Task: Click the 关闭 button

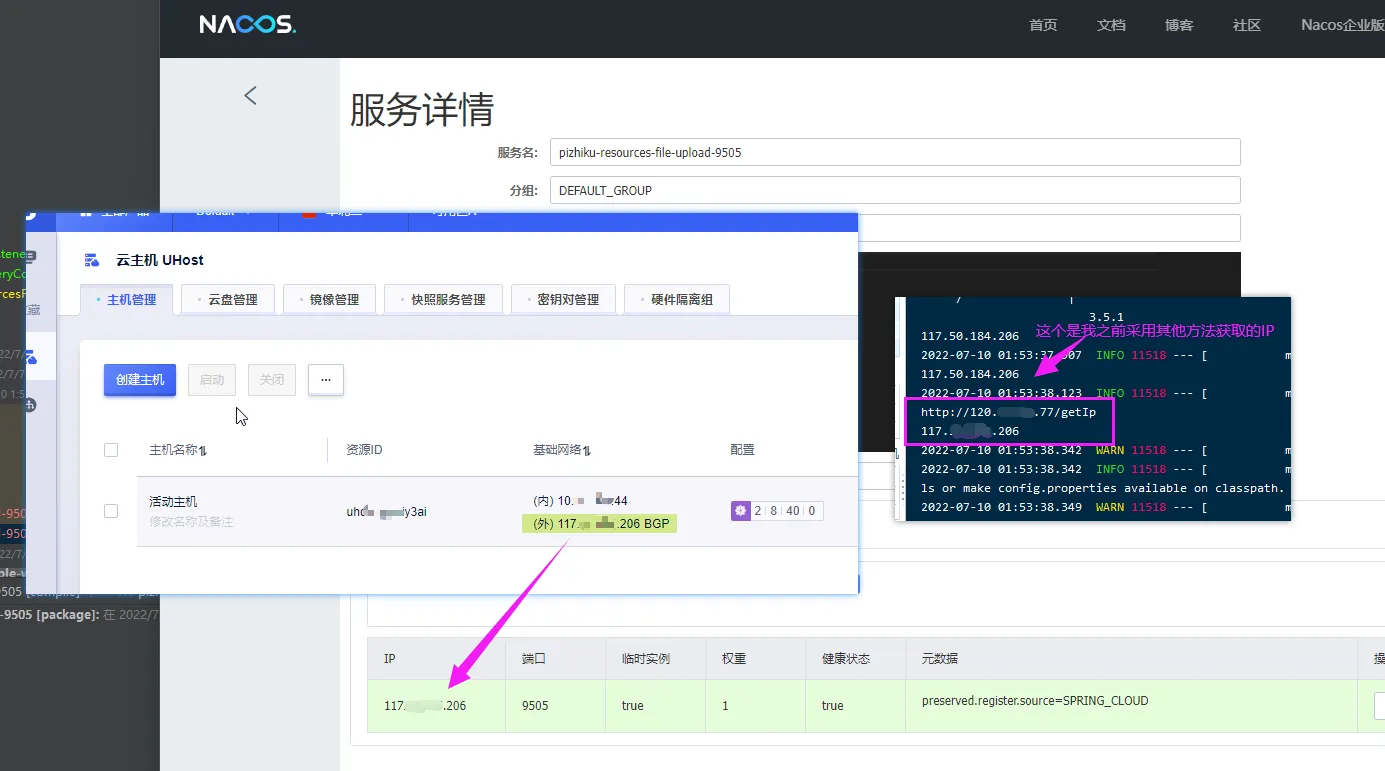Action: pos(272,380)
